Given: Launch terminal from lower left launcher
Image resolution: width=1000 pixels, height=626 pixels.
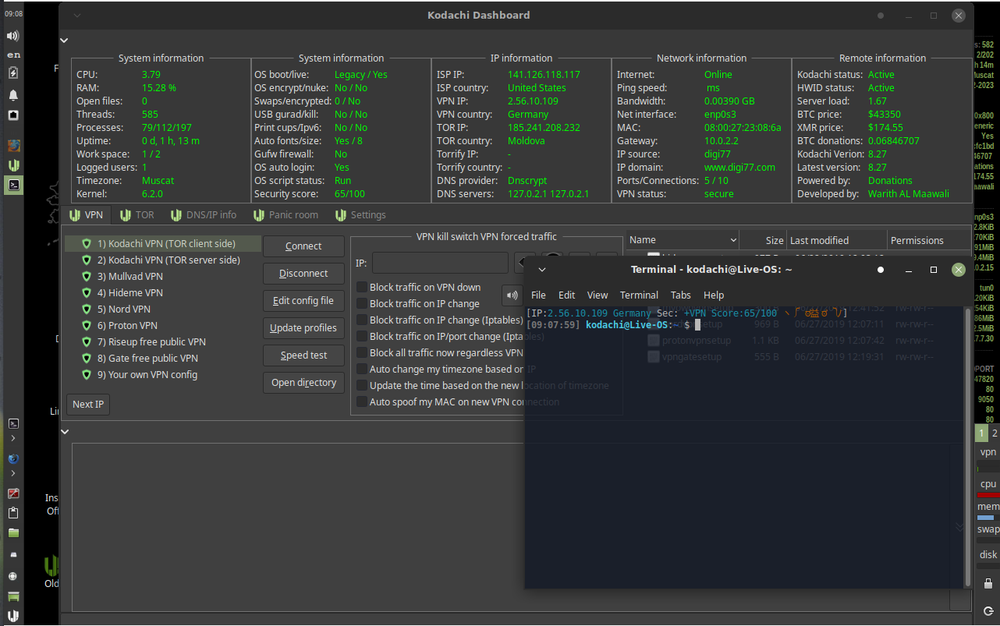Looking at the screenshot, I should (x=13, y=424).
